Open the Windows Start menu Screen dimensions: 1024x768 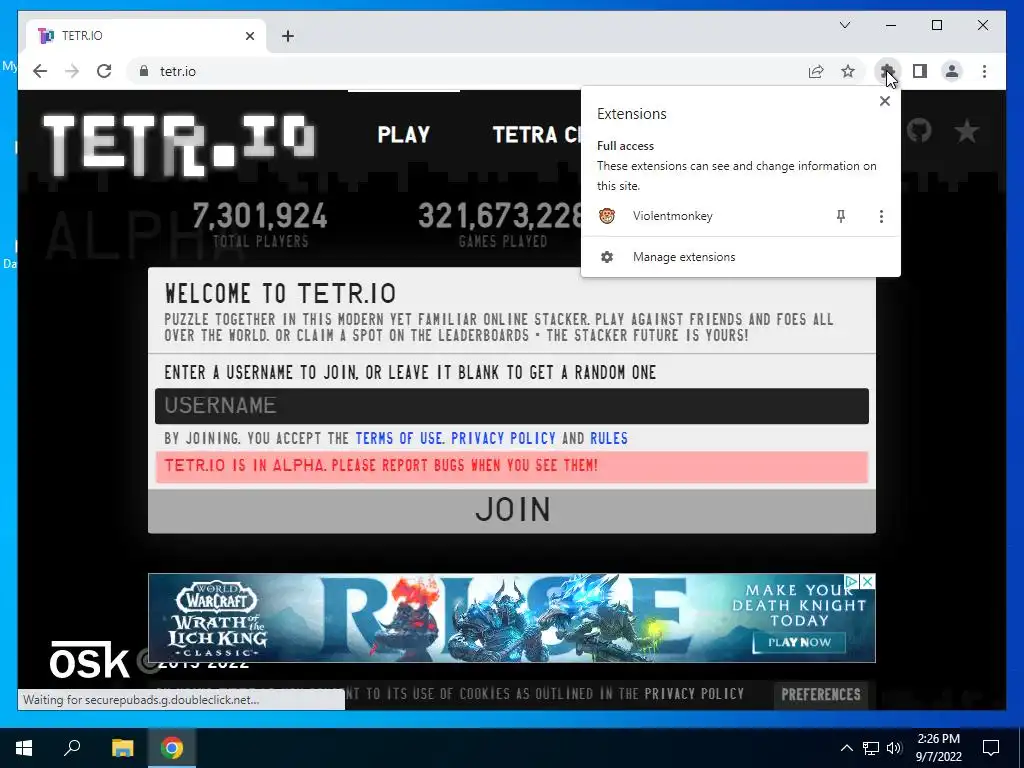tap(24, 748)
